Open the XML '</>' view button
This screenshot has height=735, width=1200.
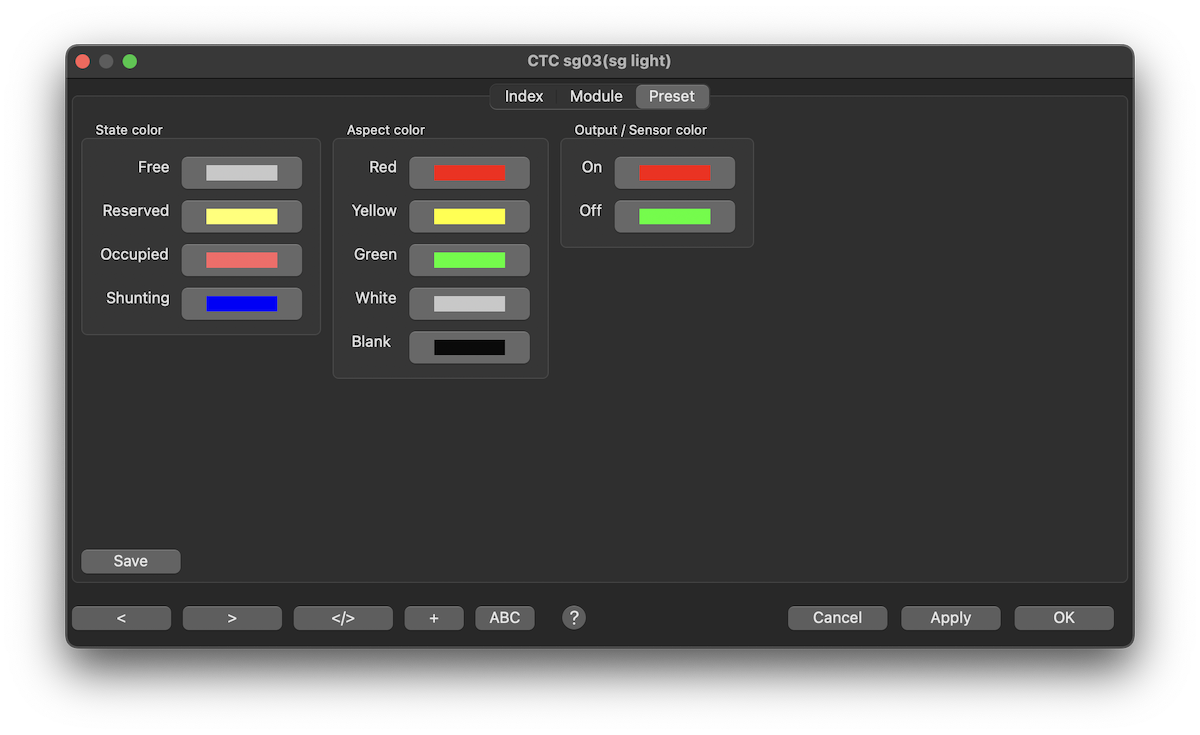(343, 618)
